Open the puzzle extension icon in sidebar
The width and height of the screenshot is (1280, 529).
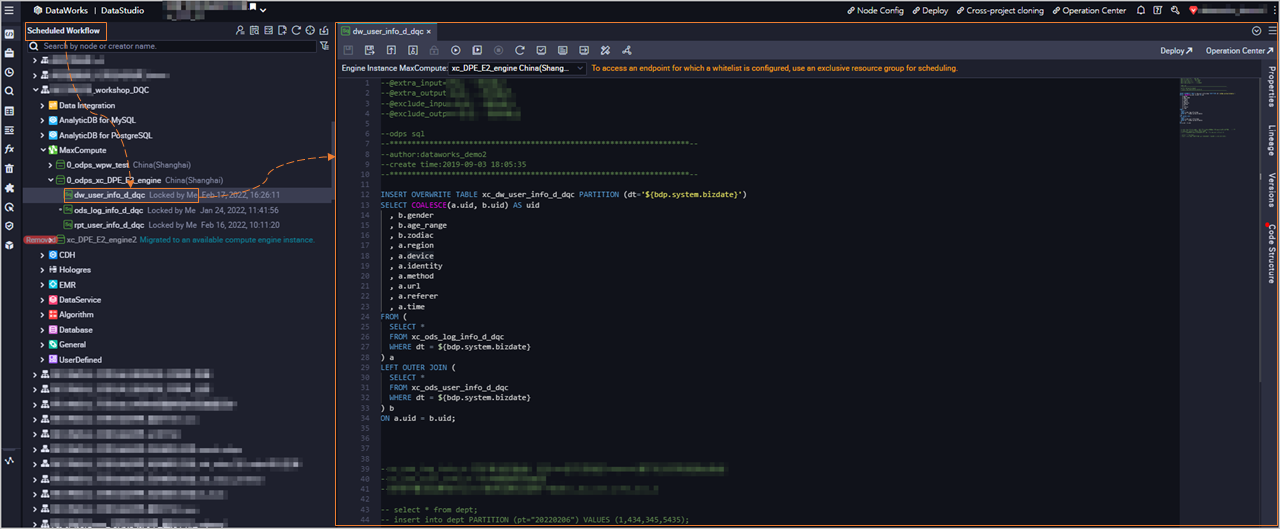pyautogui.click(x=9, y=187)
